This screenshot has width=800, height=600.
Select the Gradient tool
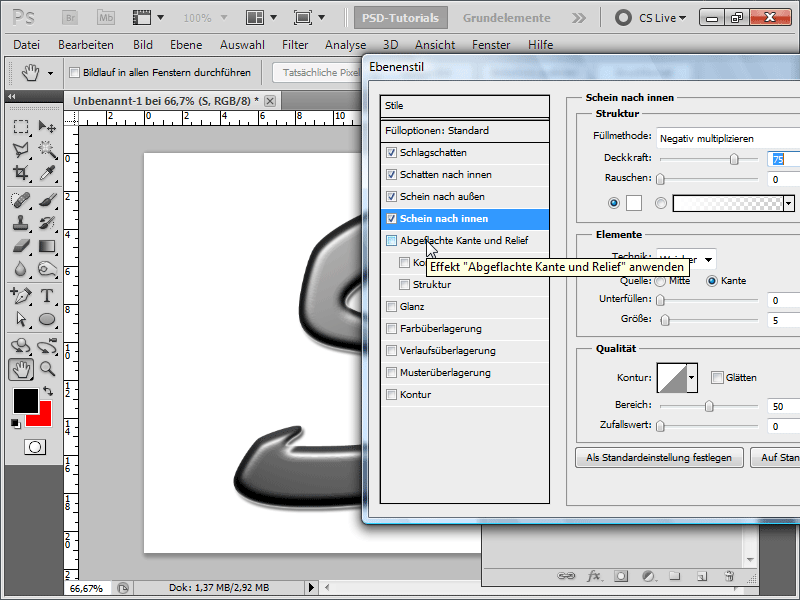coord(47,246)
